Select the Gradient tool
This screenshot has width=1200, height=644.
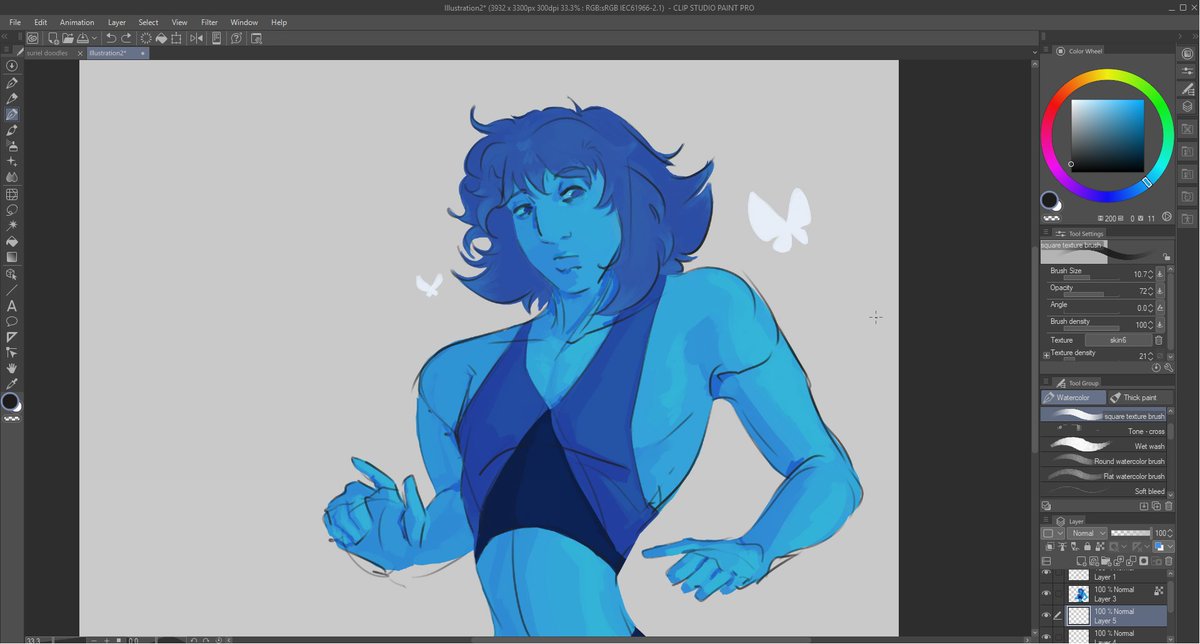12,257
